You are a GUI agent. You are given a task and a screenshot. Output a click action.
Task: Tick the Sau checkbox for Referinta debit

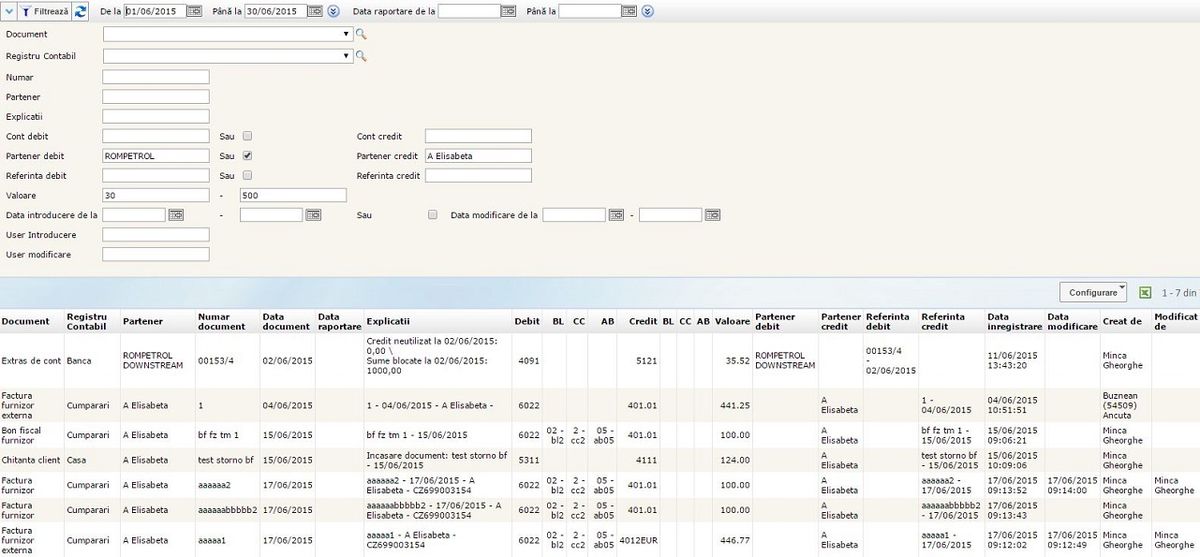[x=247, y=176]
